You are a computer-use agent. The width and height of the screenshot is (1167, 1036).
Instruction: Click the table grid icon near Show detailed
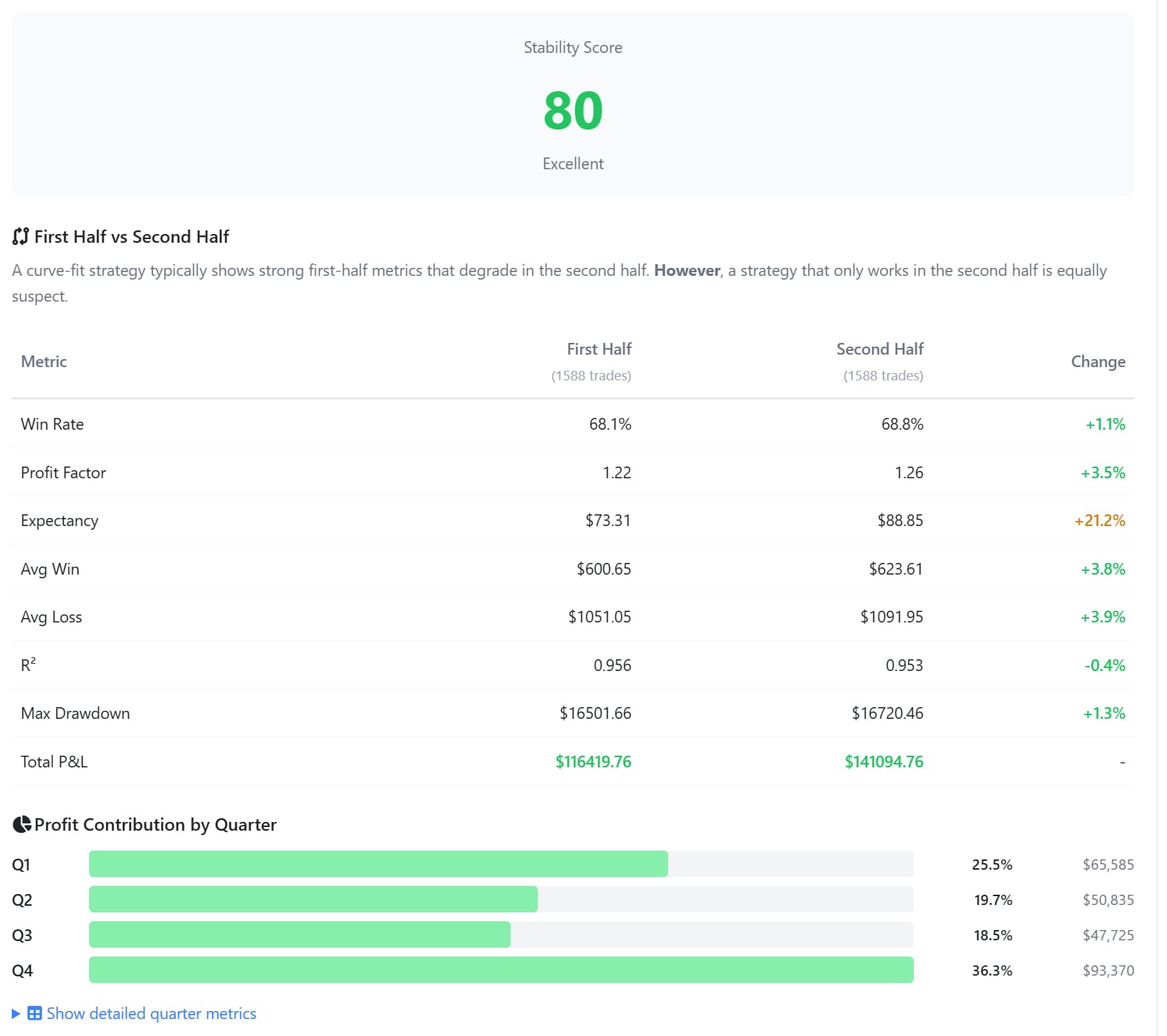tap(35, 1013)
